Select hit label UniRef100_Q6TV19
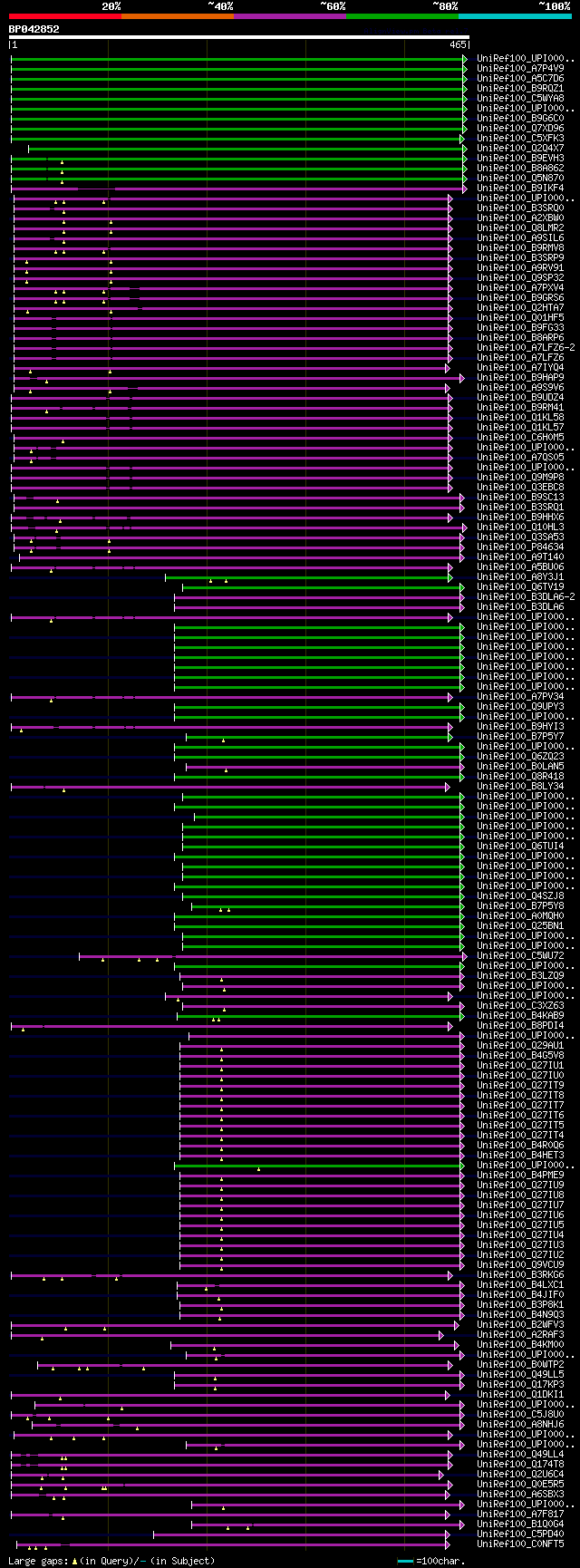Viewport: 580px width, 1568px height. tap(520, 586)
